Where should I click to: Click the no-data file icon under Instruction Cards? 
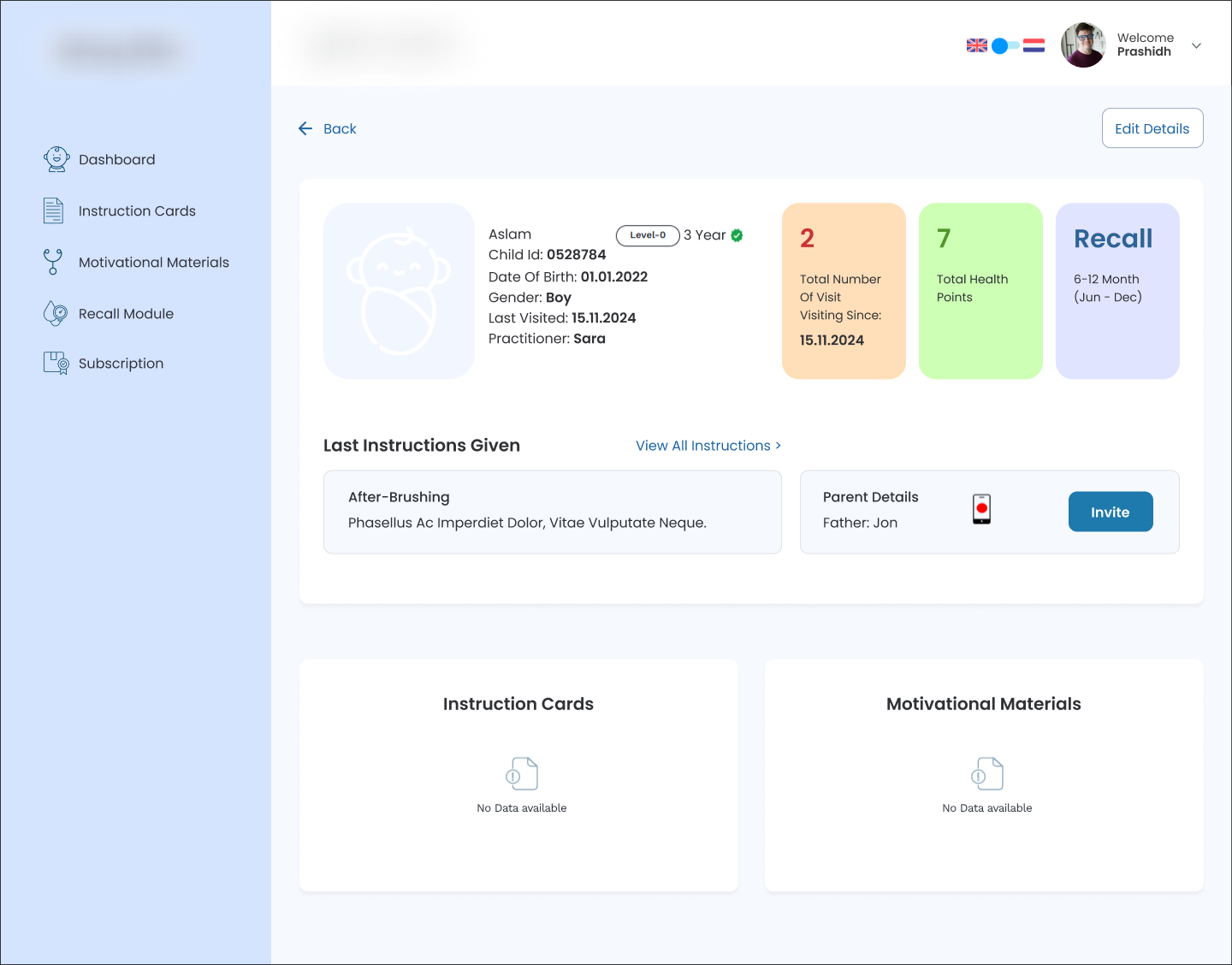point(522,774)
